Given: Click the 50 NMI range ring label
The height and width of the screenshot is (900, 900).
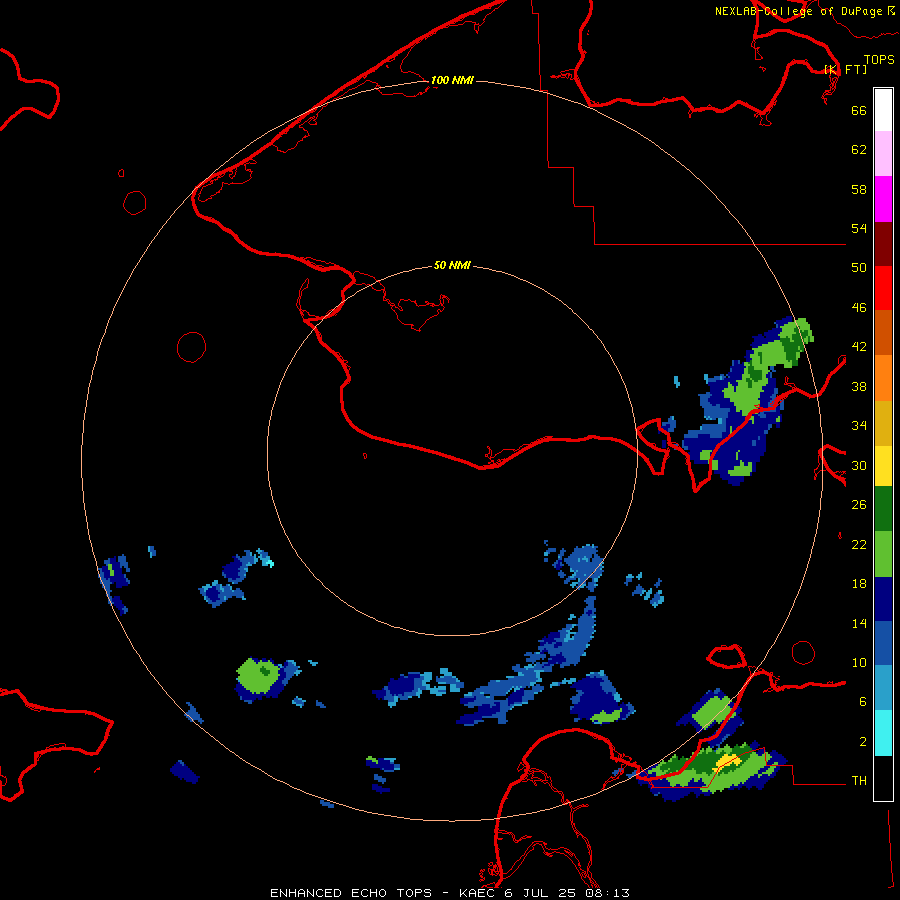Looking at the screenshot, I should pos(452,265).
